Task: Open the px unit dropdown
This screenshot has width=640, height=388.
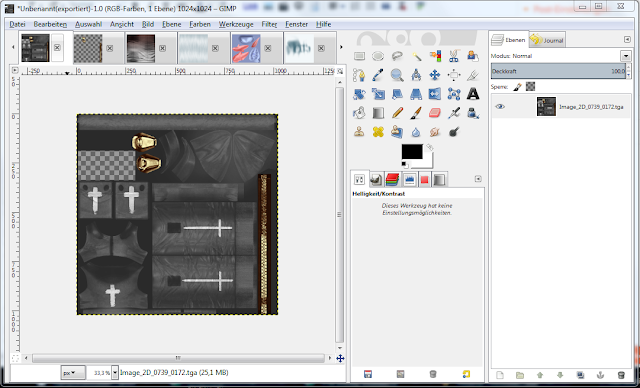Action: (73, 372)
